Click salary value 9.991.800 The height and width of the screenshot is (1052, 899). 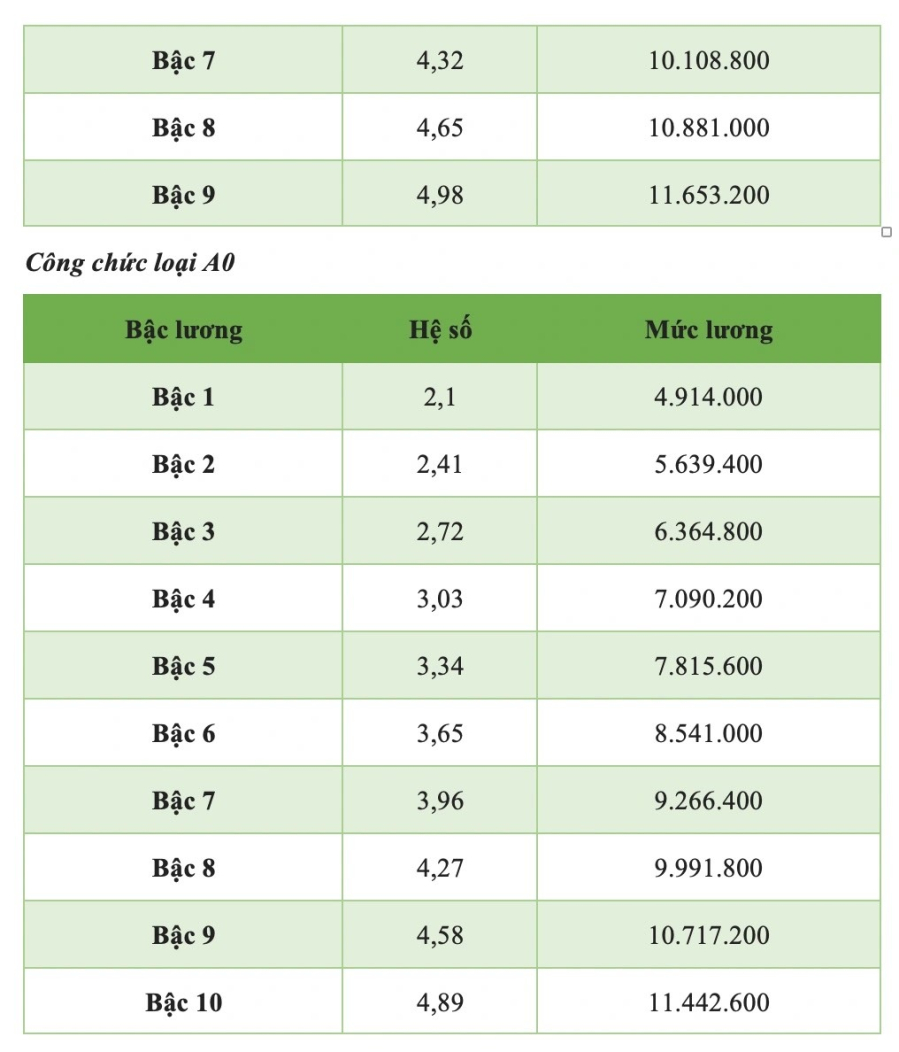[708, 867]
